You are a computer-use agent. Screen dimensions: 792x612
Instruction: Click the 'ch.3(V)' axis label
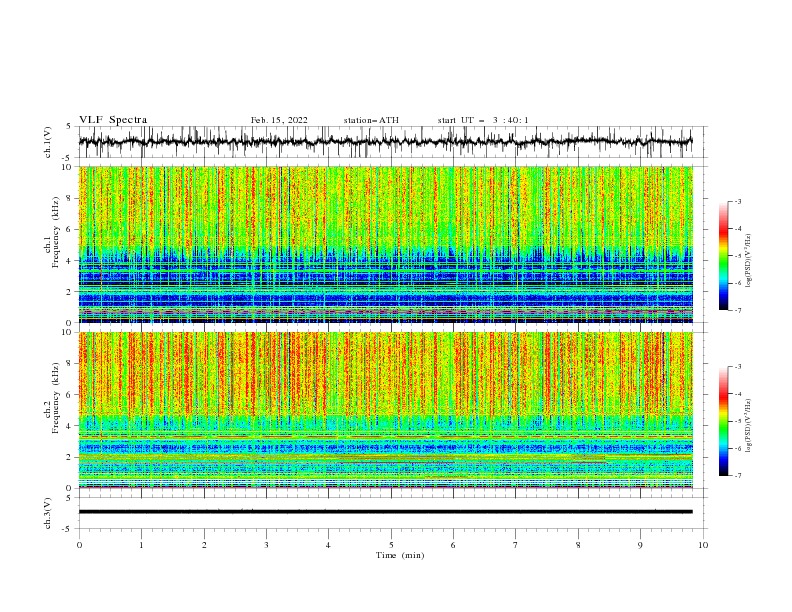(48, 513)
